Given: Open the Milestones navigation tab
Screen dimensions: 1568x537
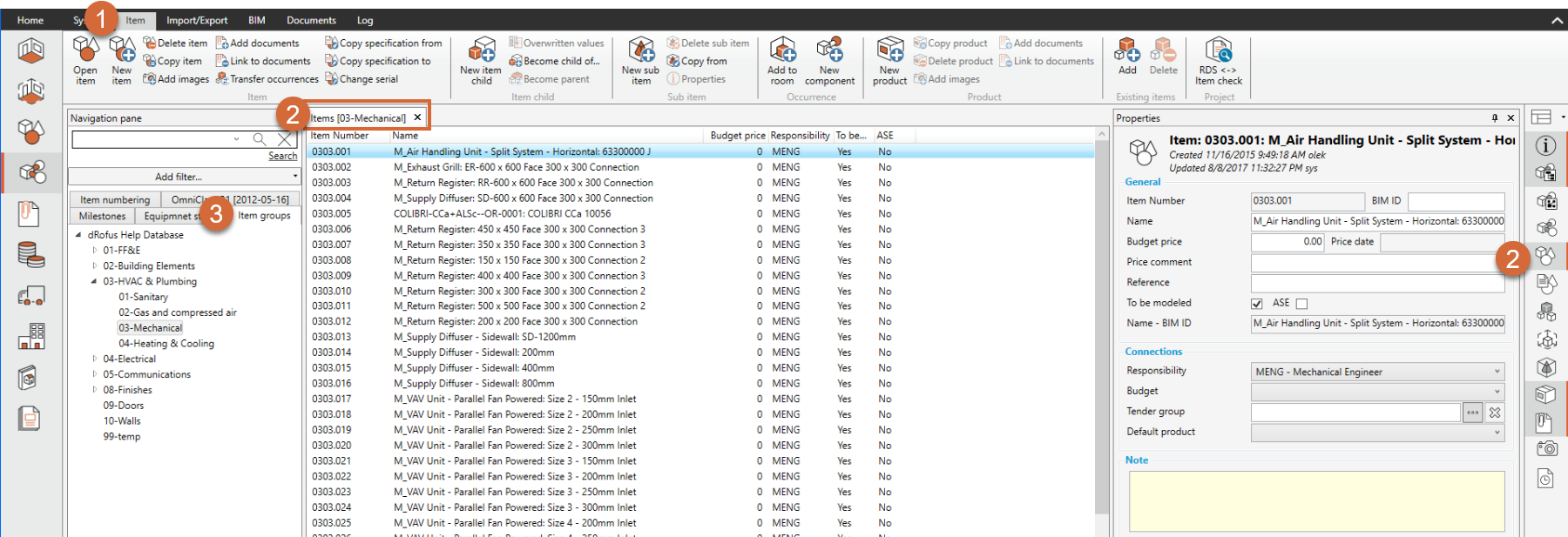Looking at the screenshot, I should [102, 216].
